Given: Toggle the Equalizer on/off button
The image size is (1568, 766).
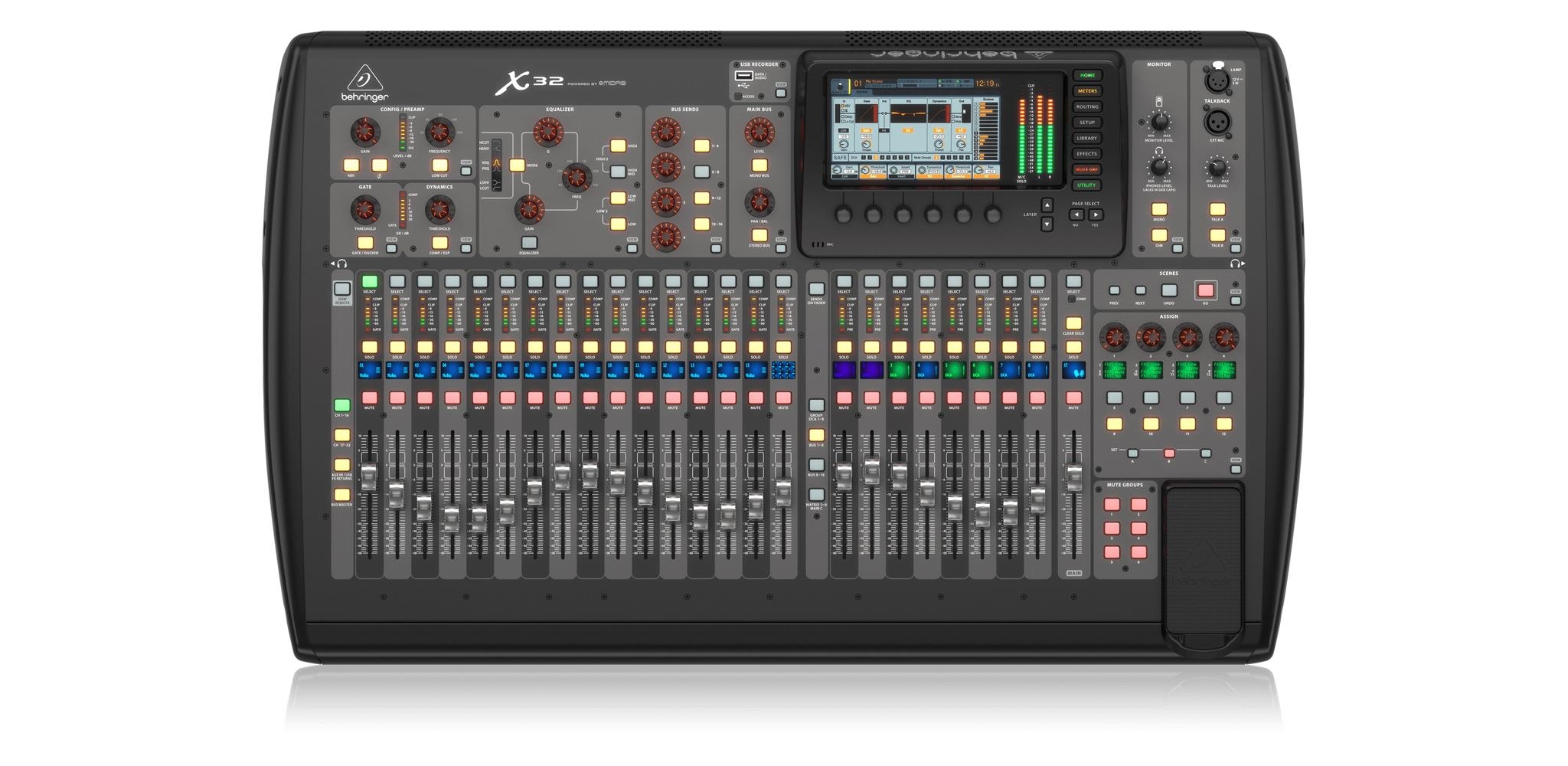Looking at the screenshot, I should coord(529,244).
